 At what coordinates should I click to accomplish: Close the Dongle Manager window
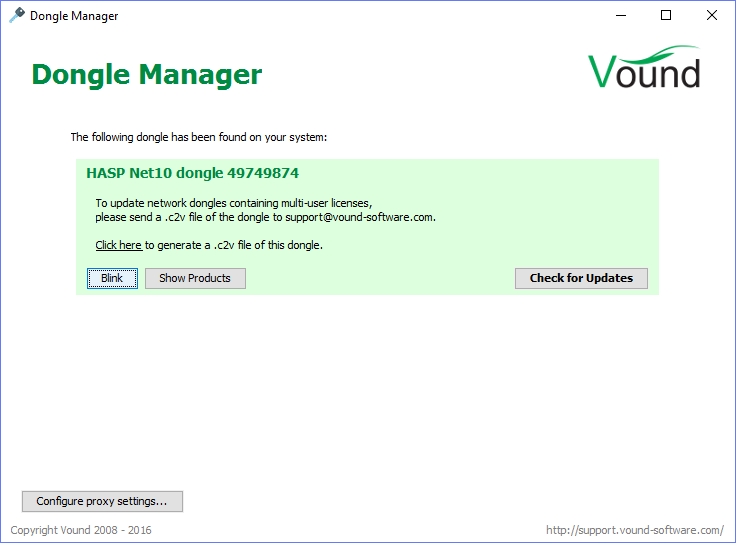[x=712, y=16]
